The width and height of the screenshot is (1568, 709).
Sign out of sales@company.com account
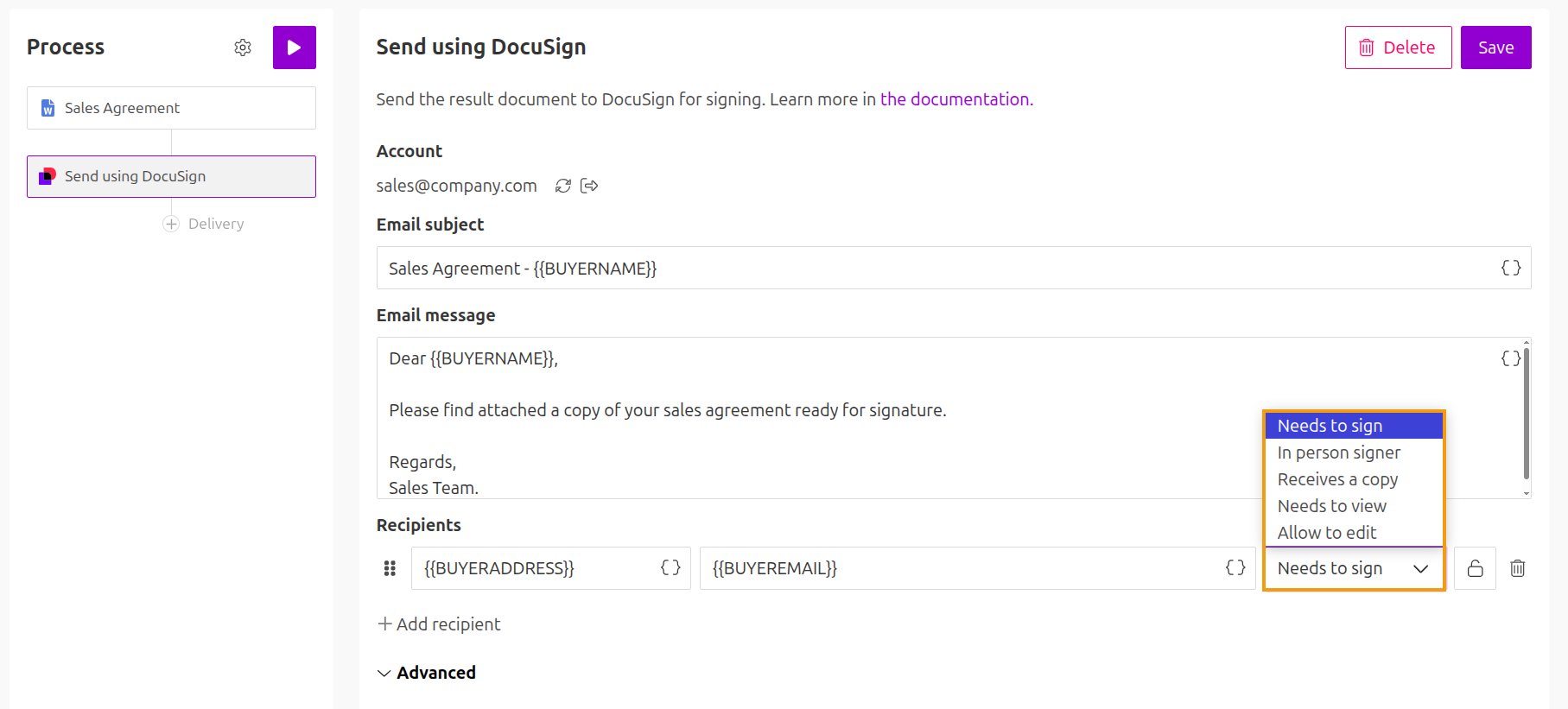click(589, 186)
